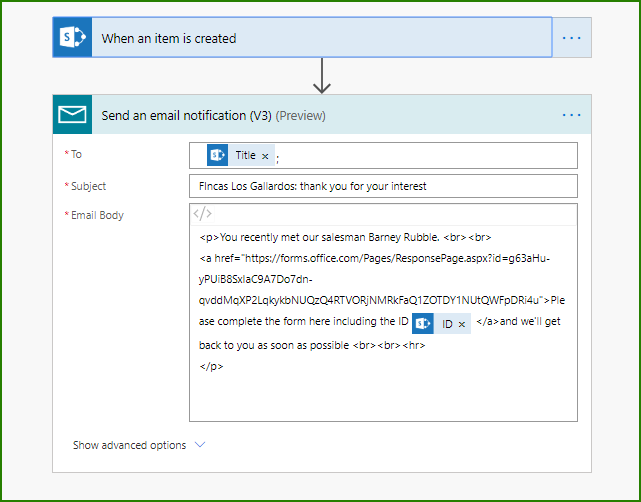Screen dimensions: 641x502
Task: Open ellipsis menu for Send an email notification
Action: (x=572, y=115)
